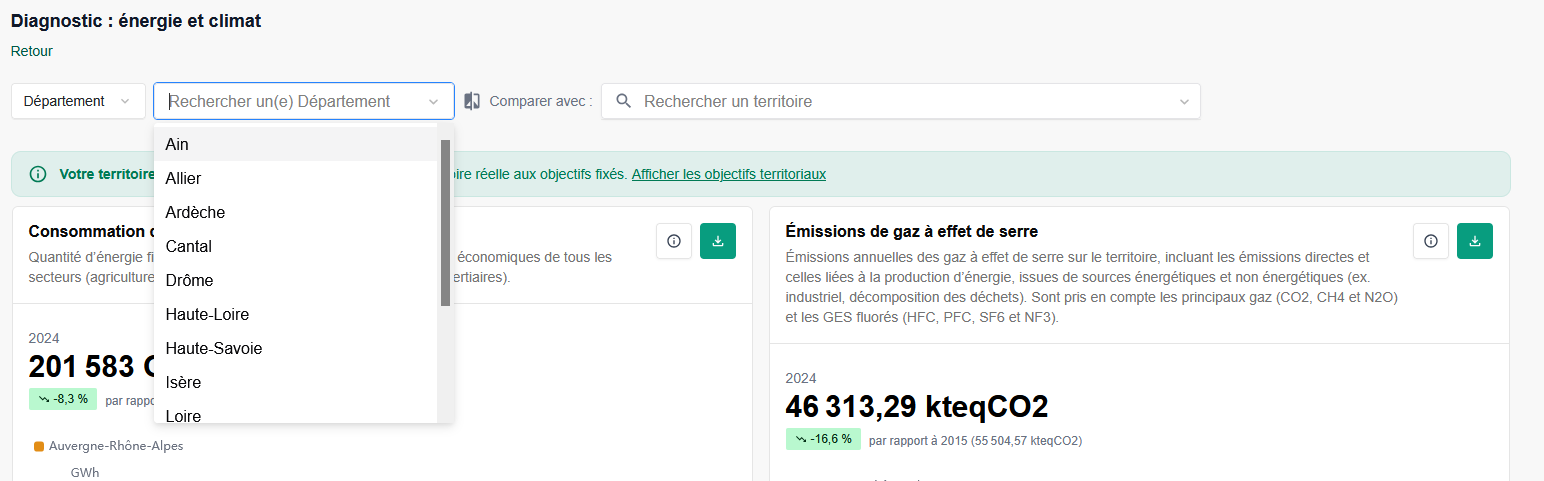Click the orange Auvergne-Rhône-Alpes legend swatch

pos(38,446)
